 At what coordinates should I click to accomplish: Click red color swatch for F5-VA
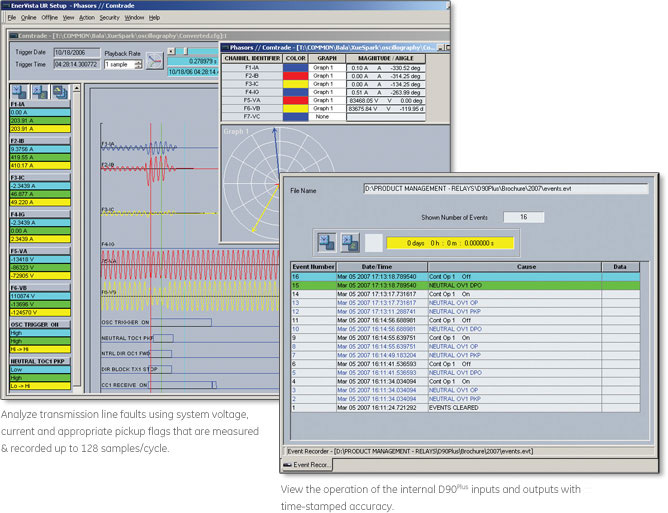[x=295, y=100]
